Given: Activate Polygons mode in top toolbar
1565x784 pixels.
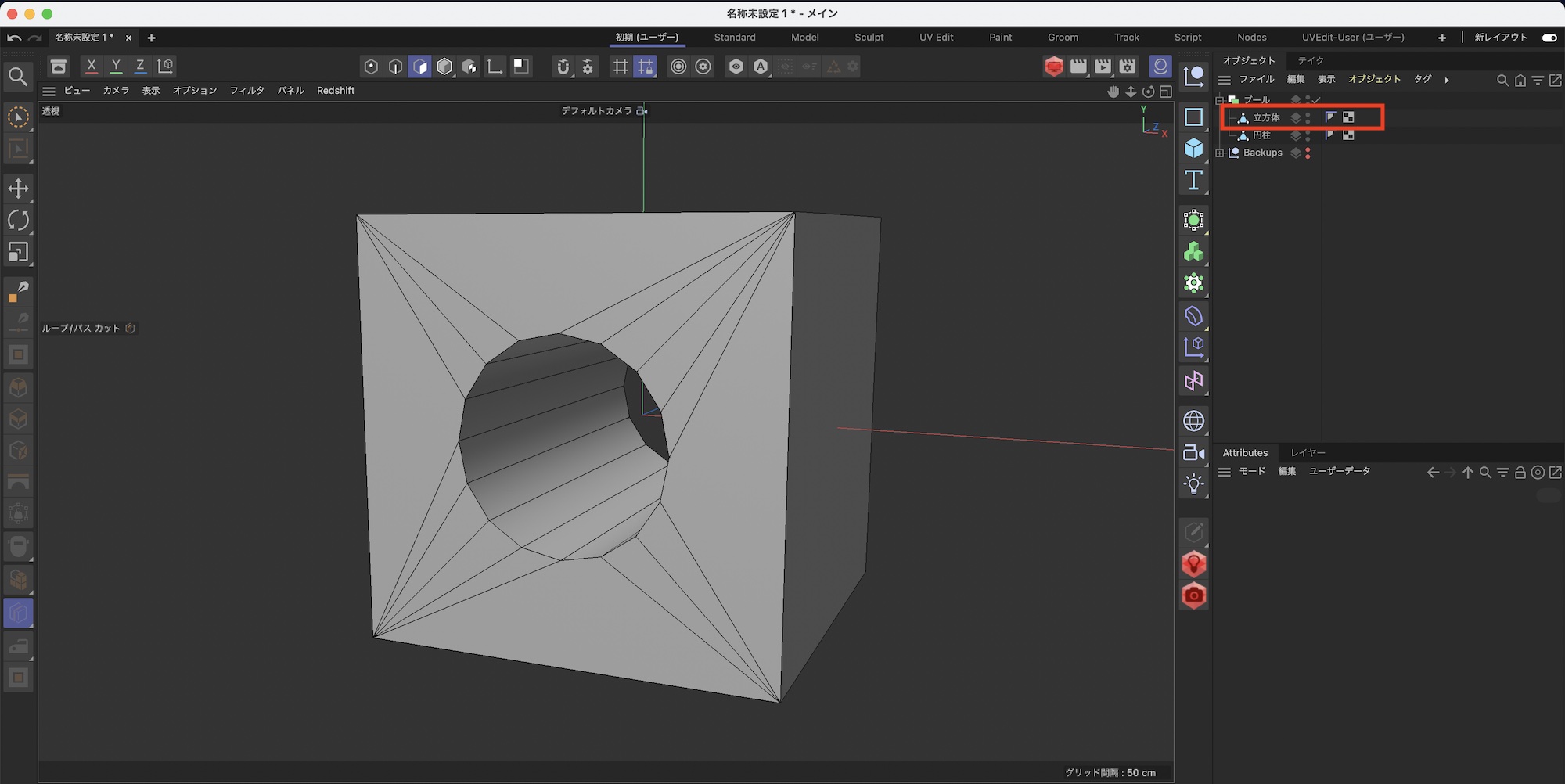Looking at the screenshot, I should (x=419, y=67).
